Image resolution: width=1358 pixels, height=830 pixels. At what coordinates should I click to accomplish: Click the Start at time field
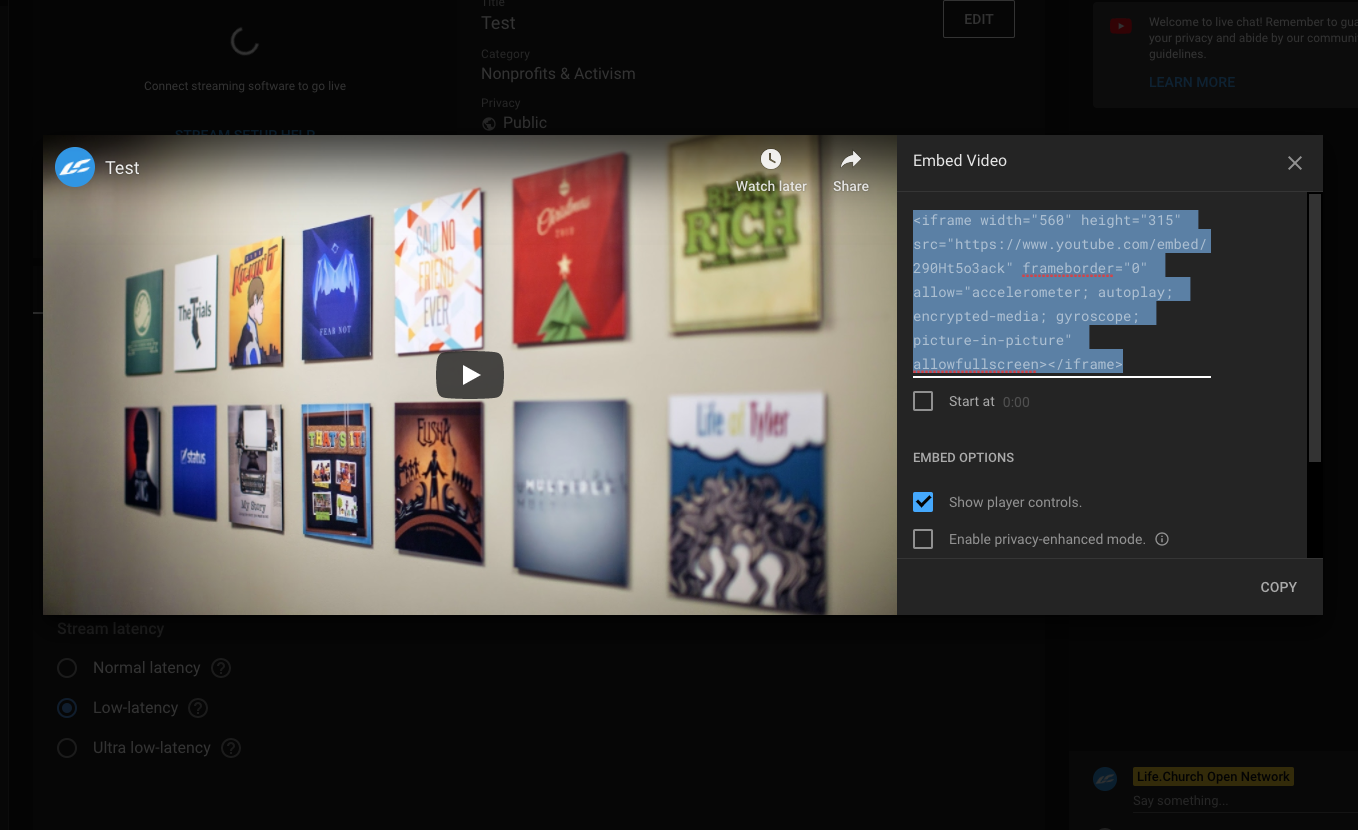point(1016,402)
